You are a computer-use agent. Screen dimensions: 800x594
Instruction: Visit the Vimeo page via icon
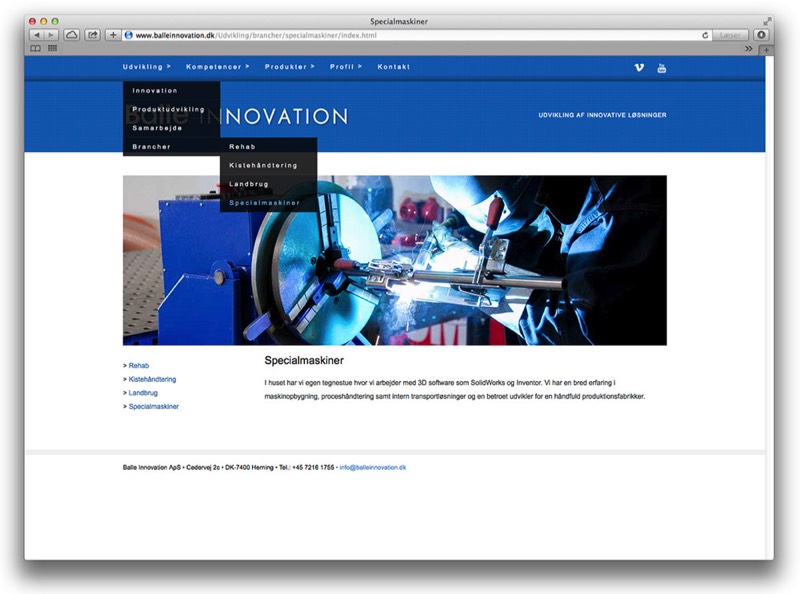[x=639, y=67]
